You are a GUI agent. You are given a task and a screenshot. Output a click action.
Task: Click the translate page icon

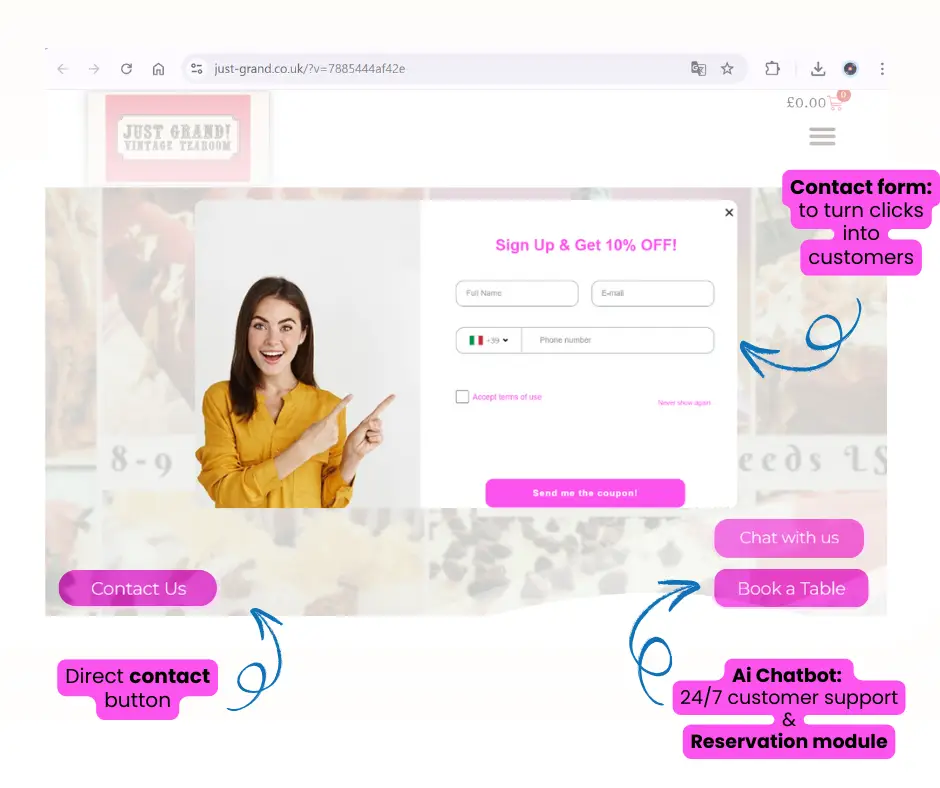click(x=698, y=69)
